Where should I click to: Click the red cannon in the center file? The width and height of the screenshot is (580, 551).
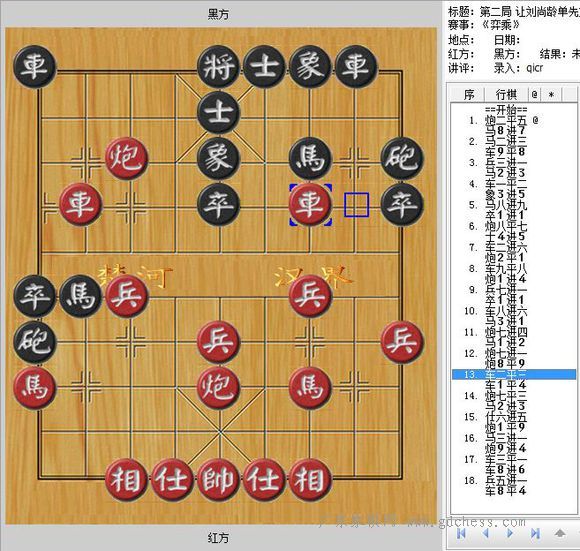point(218,388)
